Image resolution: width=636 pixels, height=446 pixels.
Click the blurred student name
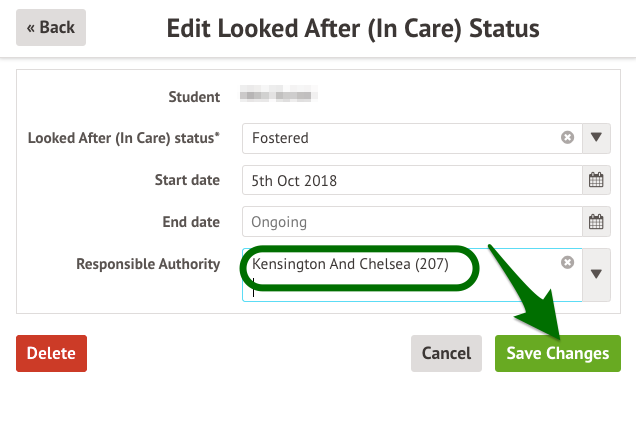click(x=280, y=97)
